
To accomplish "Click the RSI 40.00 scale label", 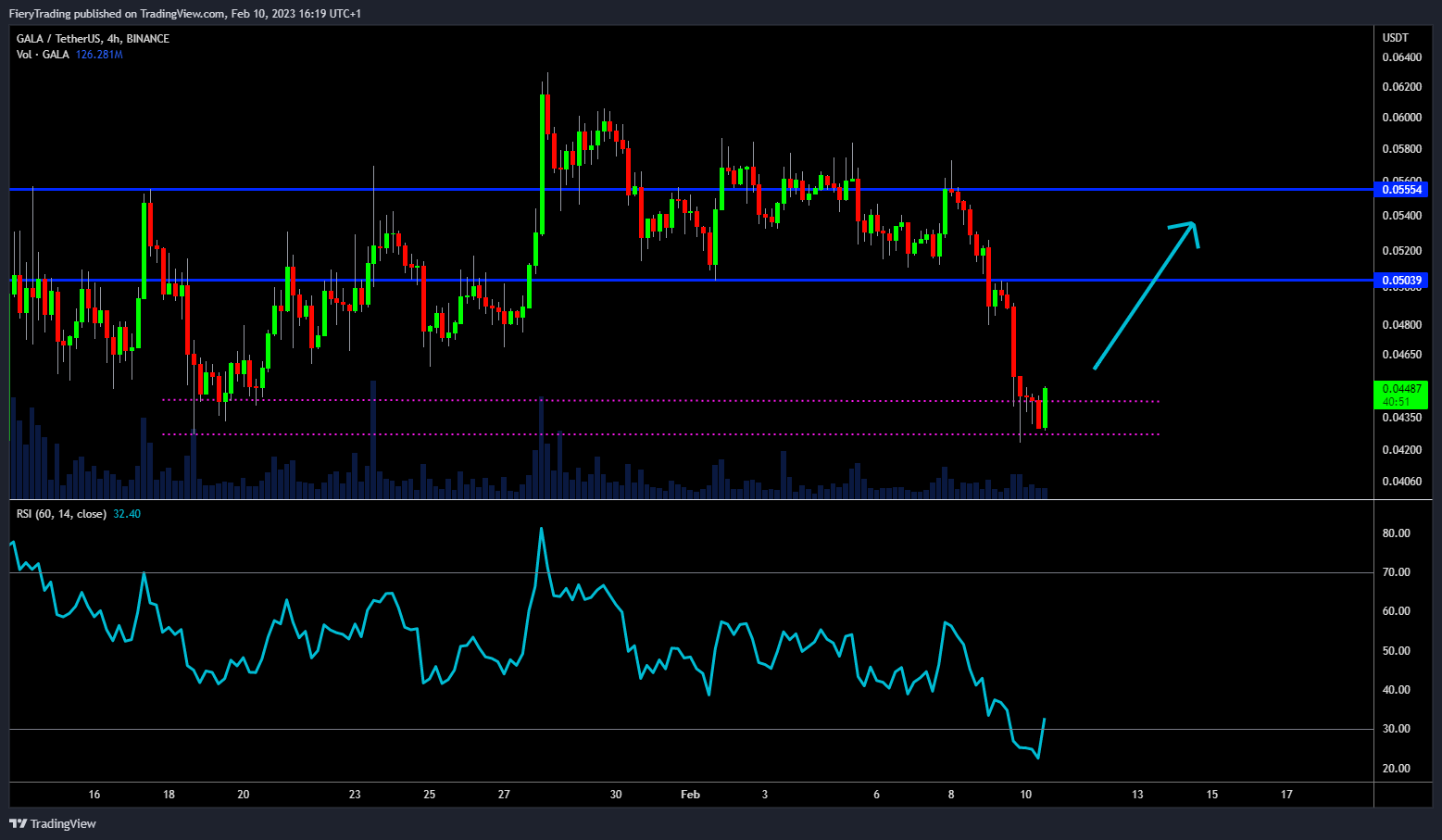I will [1397, 690].
